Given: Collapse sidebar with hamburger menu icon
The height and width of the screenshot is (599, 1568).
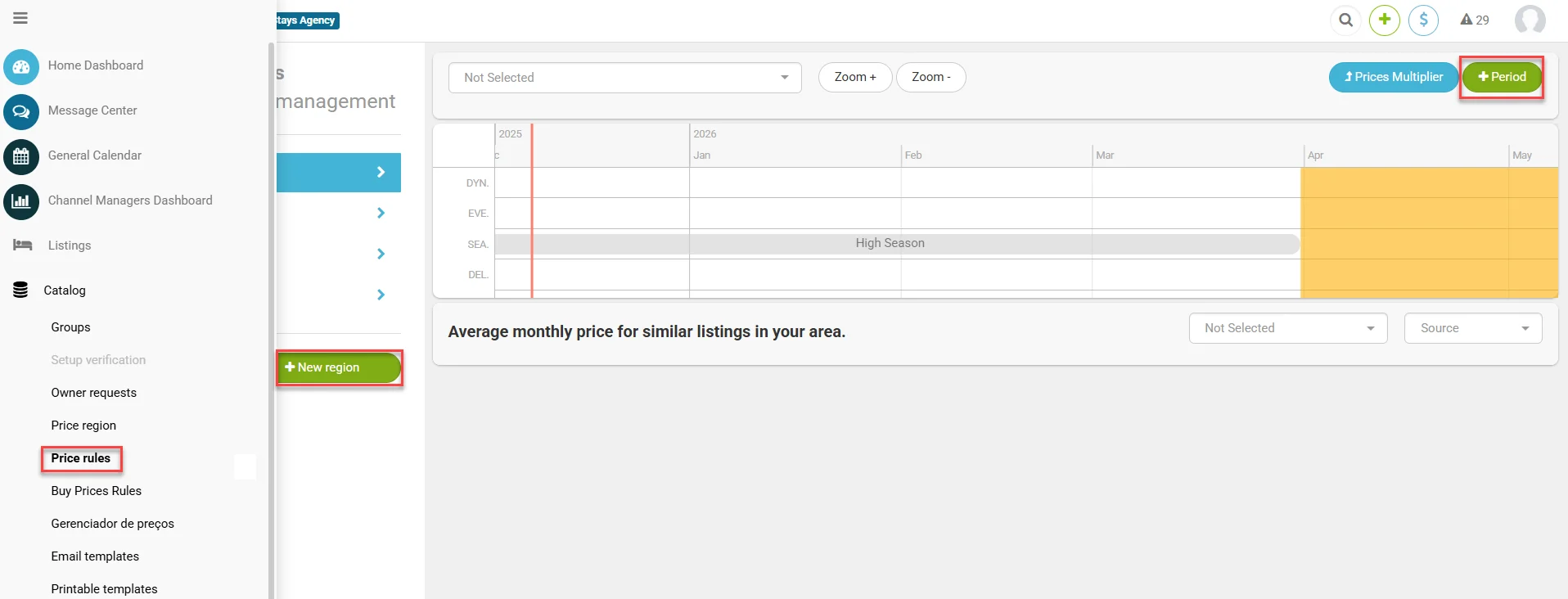Looking at the screenshot, I should [20, 18].
